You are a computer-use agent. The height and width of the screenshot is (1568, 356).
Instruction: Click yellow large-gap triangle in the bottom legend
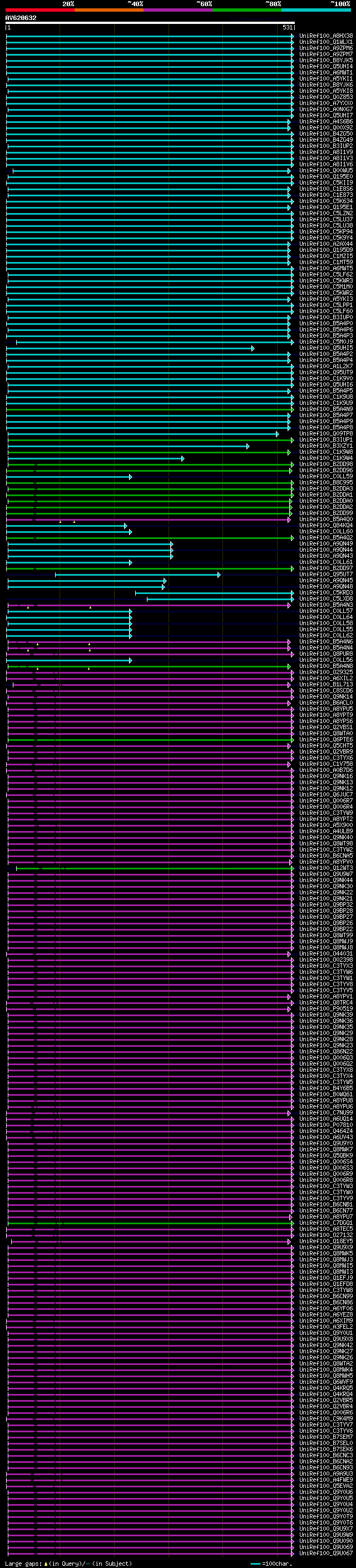coord(46,1564)
